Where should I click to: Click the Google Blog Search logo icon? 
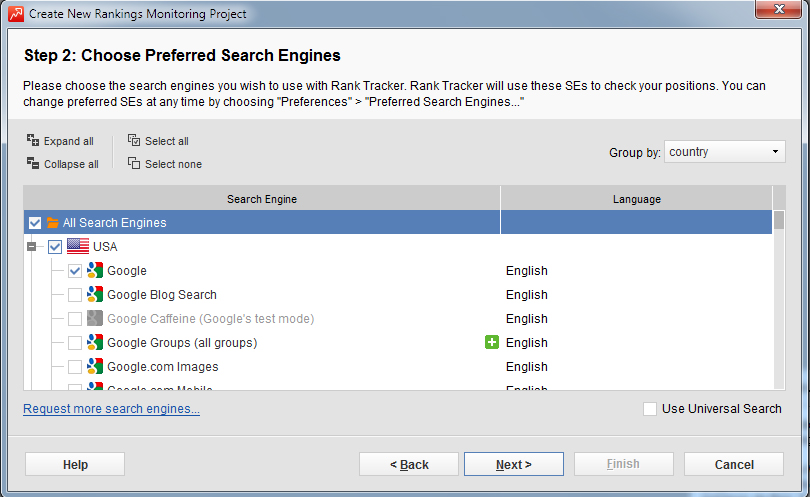[x=95, y=294]
